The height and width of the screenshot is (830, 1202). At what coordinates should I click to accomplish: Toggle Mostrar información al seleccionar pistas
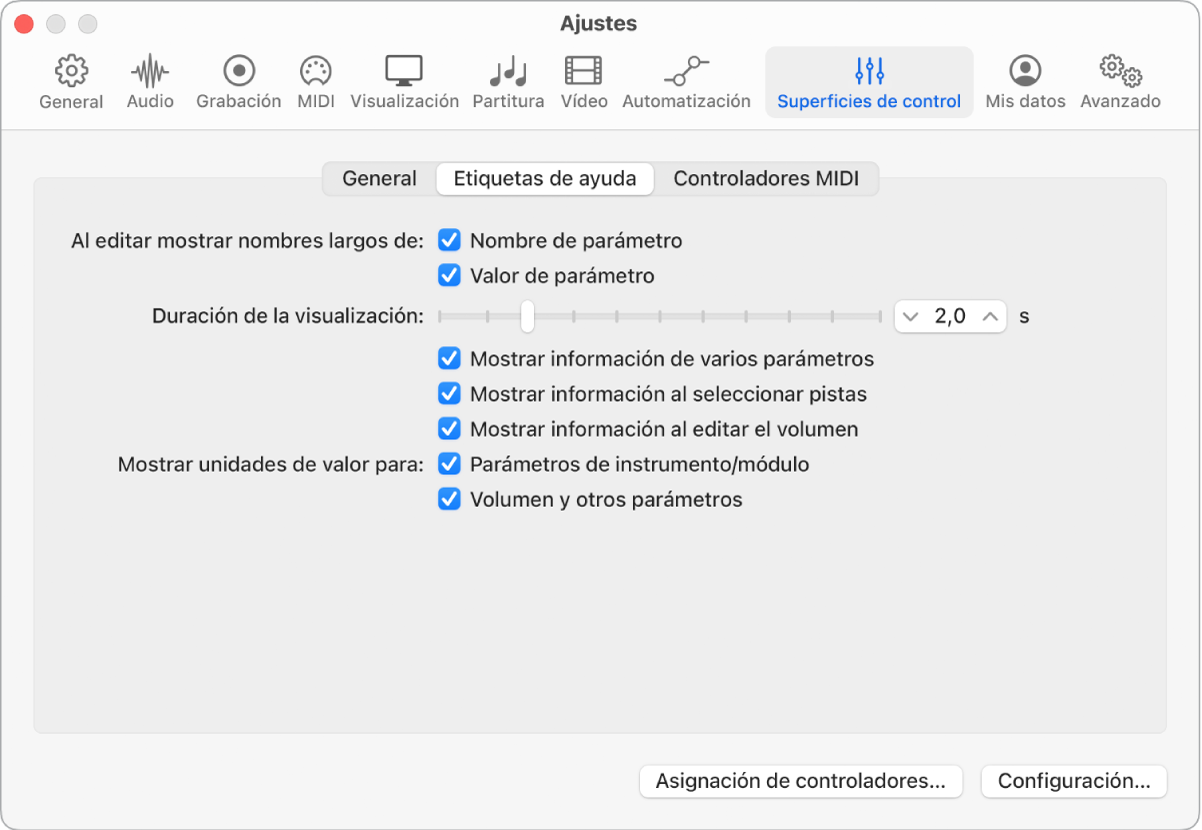450,394
